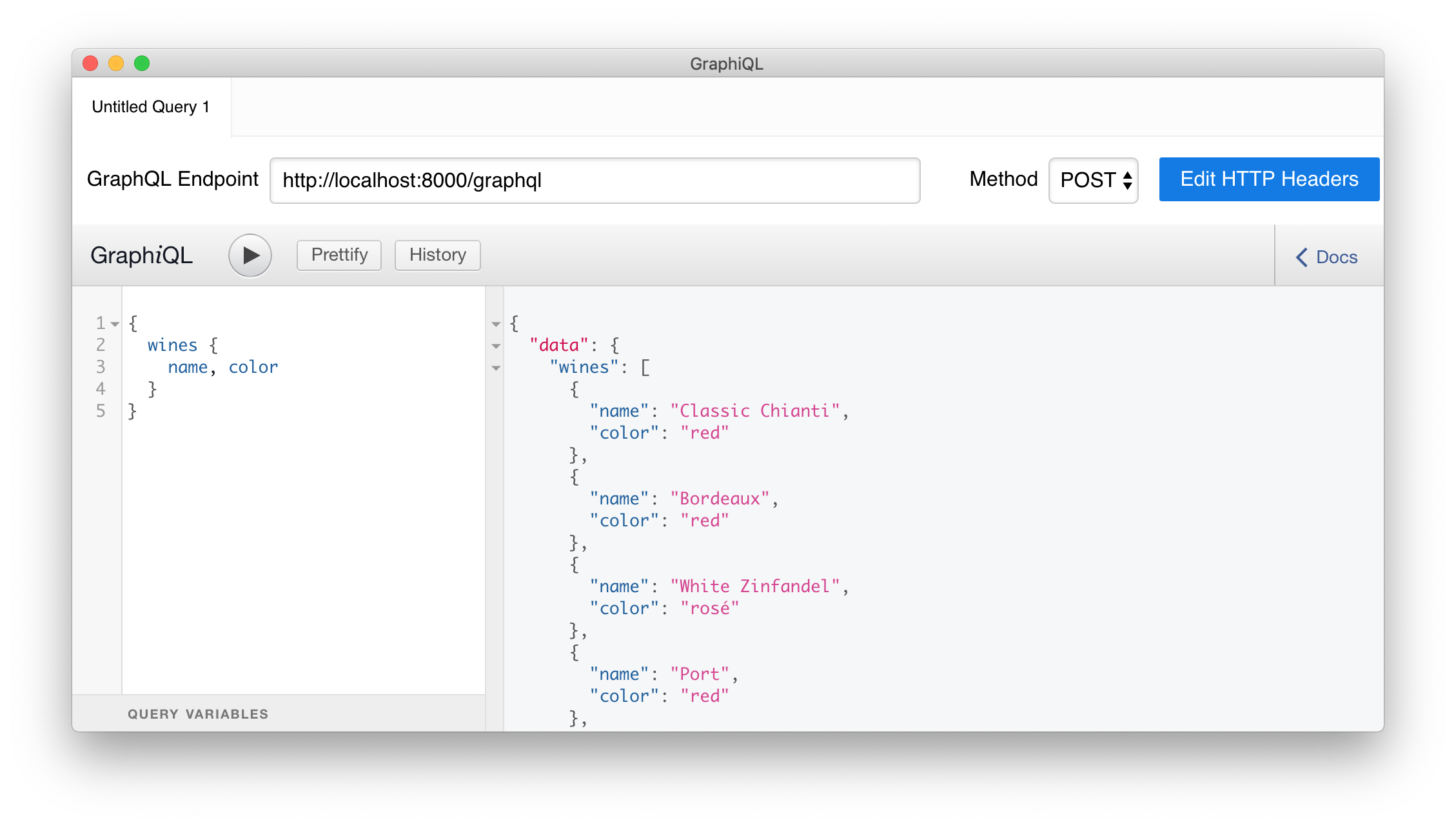
Task: Open the query History panel
Action: click(x=437, y=255)
